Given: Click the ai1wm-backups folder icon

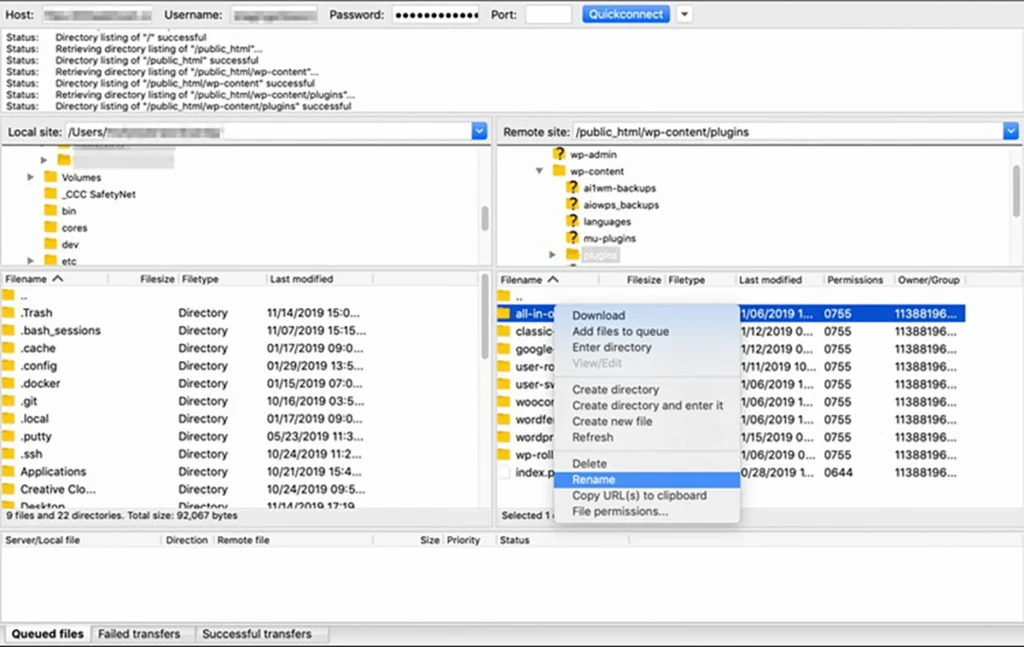Looking at the screenshot, I should (572, 188).
